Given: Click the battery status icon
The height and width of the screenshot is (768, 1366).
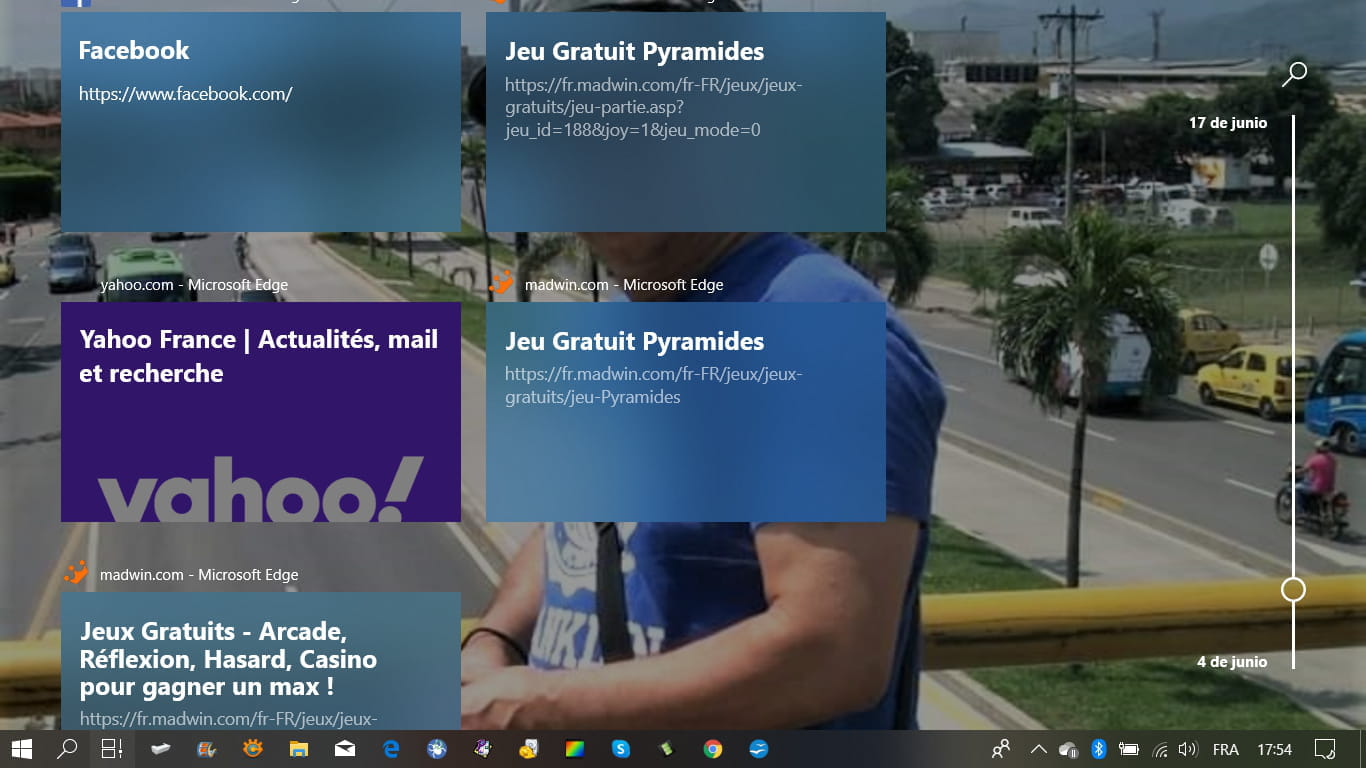Looking at the screenshot, I should [x=1129, y=749].
